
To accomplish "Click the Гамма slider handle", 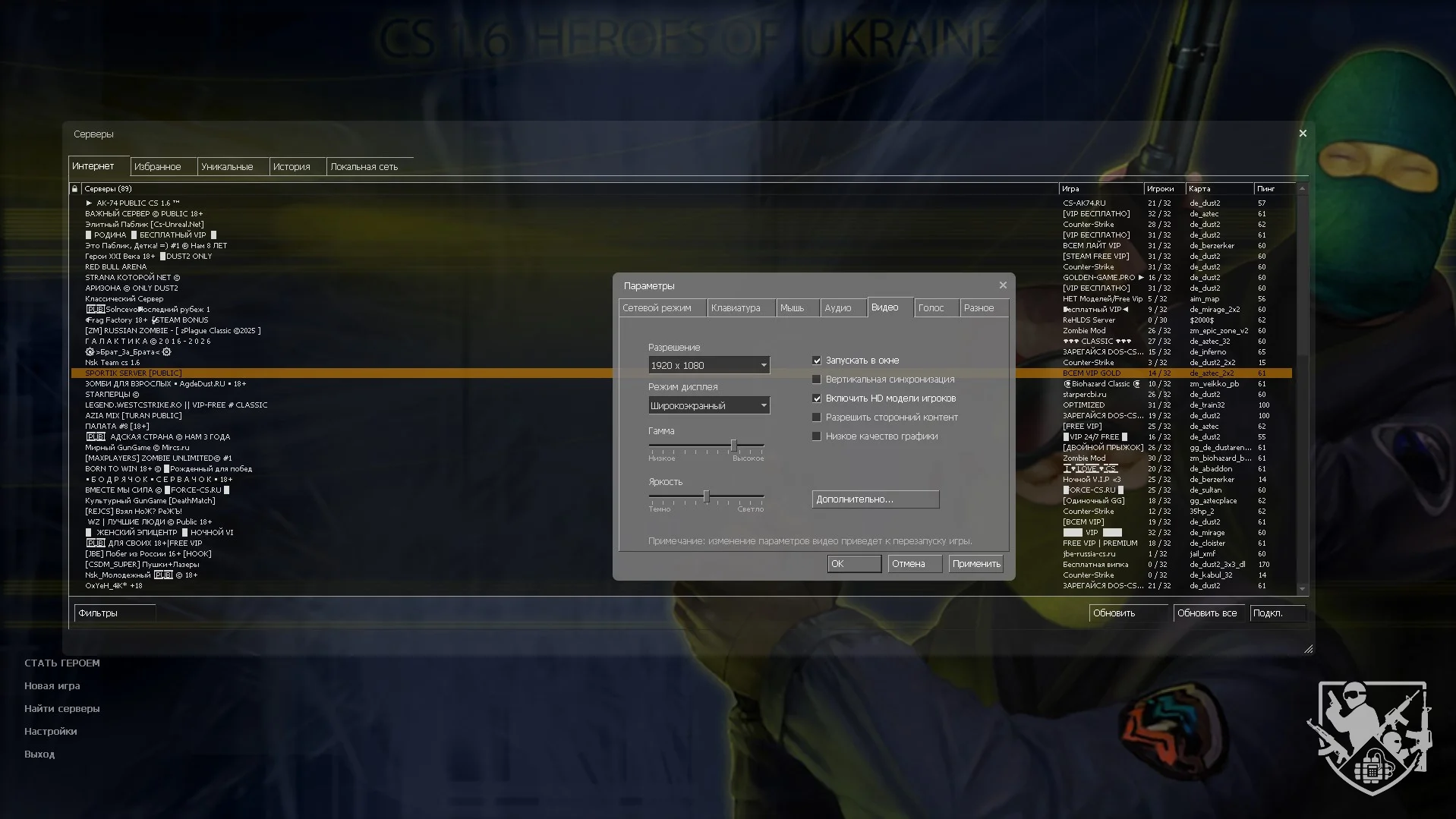I will (733, 446).
